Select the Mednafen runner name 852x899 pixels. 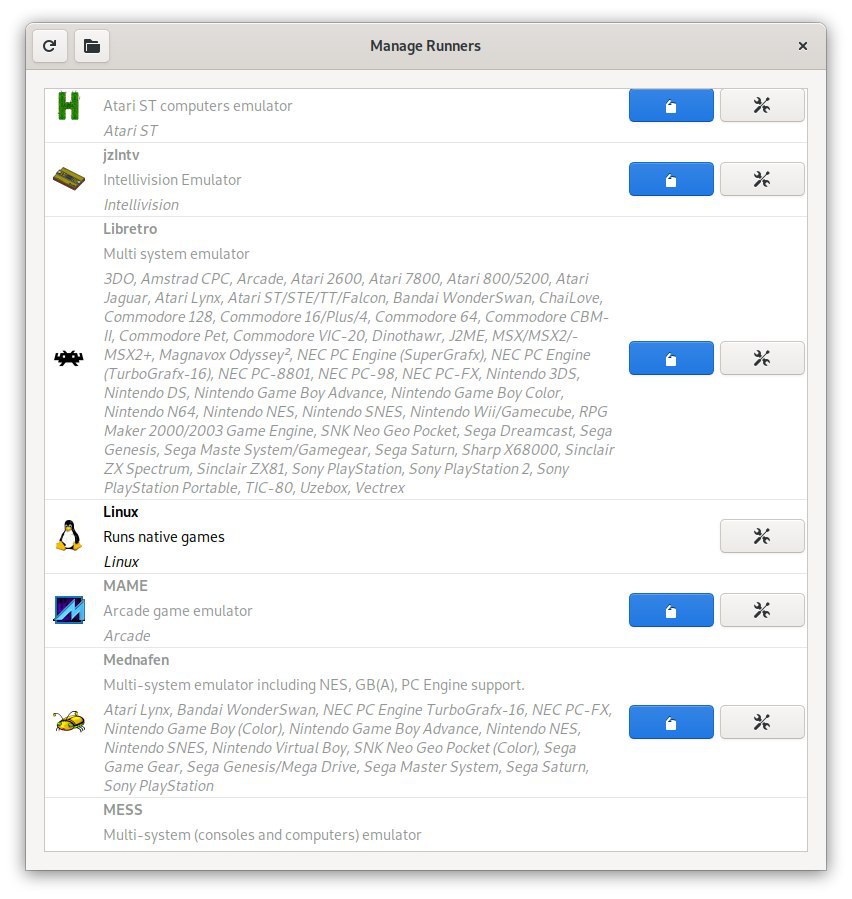[x=136, y=660]
